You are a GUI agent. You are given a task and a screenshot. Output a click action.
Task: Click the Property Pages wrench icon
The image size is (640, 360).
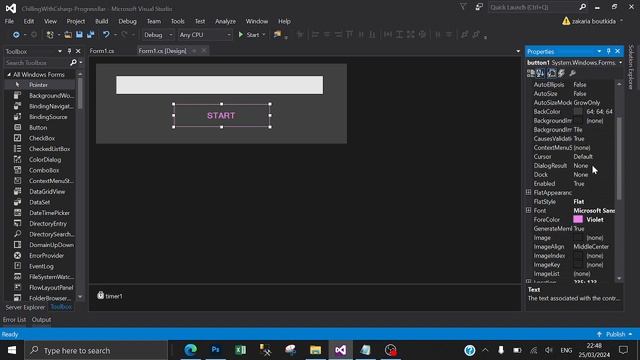click(x=573, y=73)
